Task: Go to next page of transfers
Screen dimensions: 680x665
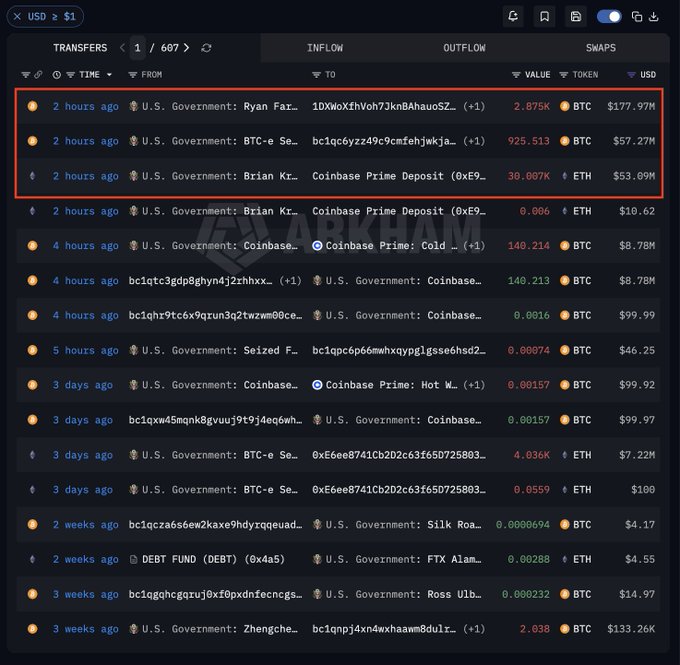Action: 186,48
